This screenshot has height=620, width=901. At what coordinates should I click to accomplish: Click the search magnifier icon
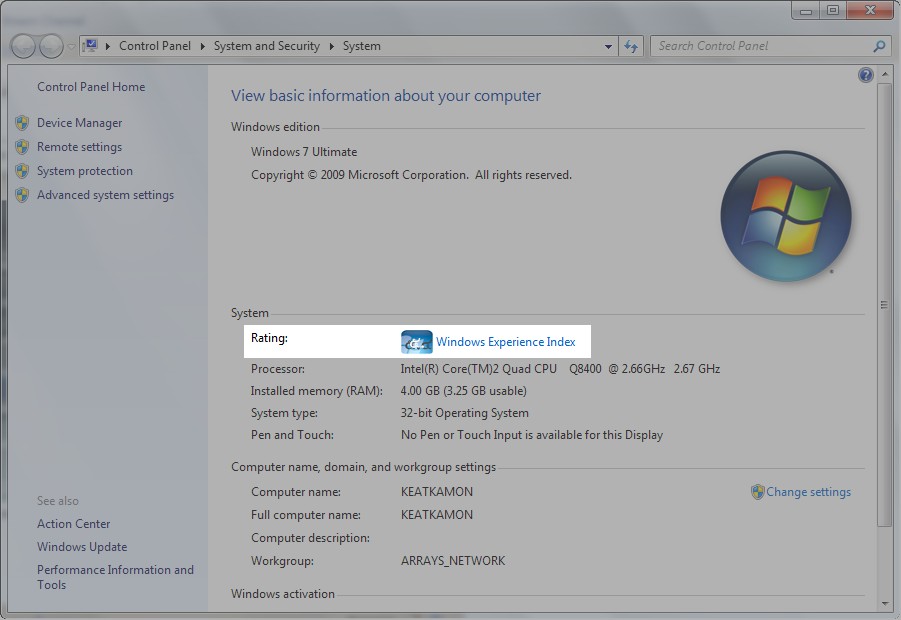coord(879,46)
